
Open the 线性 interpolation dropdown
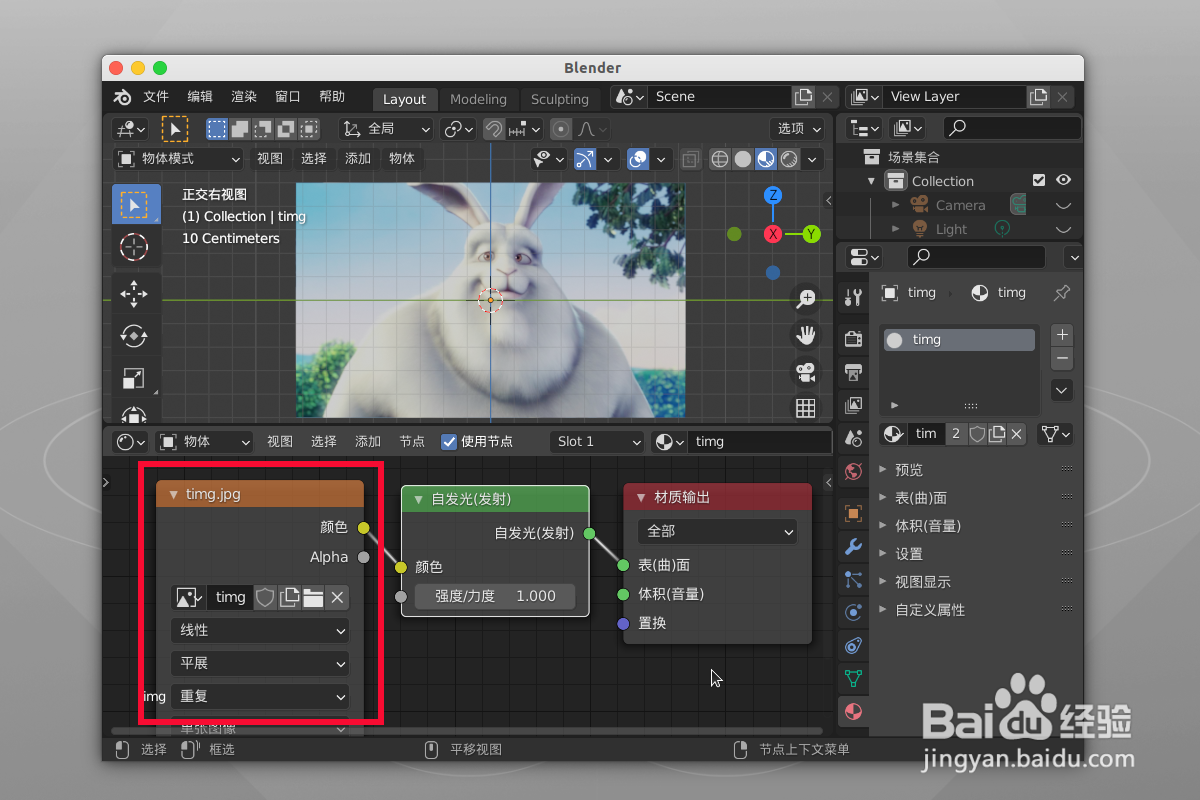(260, 630)
